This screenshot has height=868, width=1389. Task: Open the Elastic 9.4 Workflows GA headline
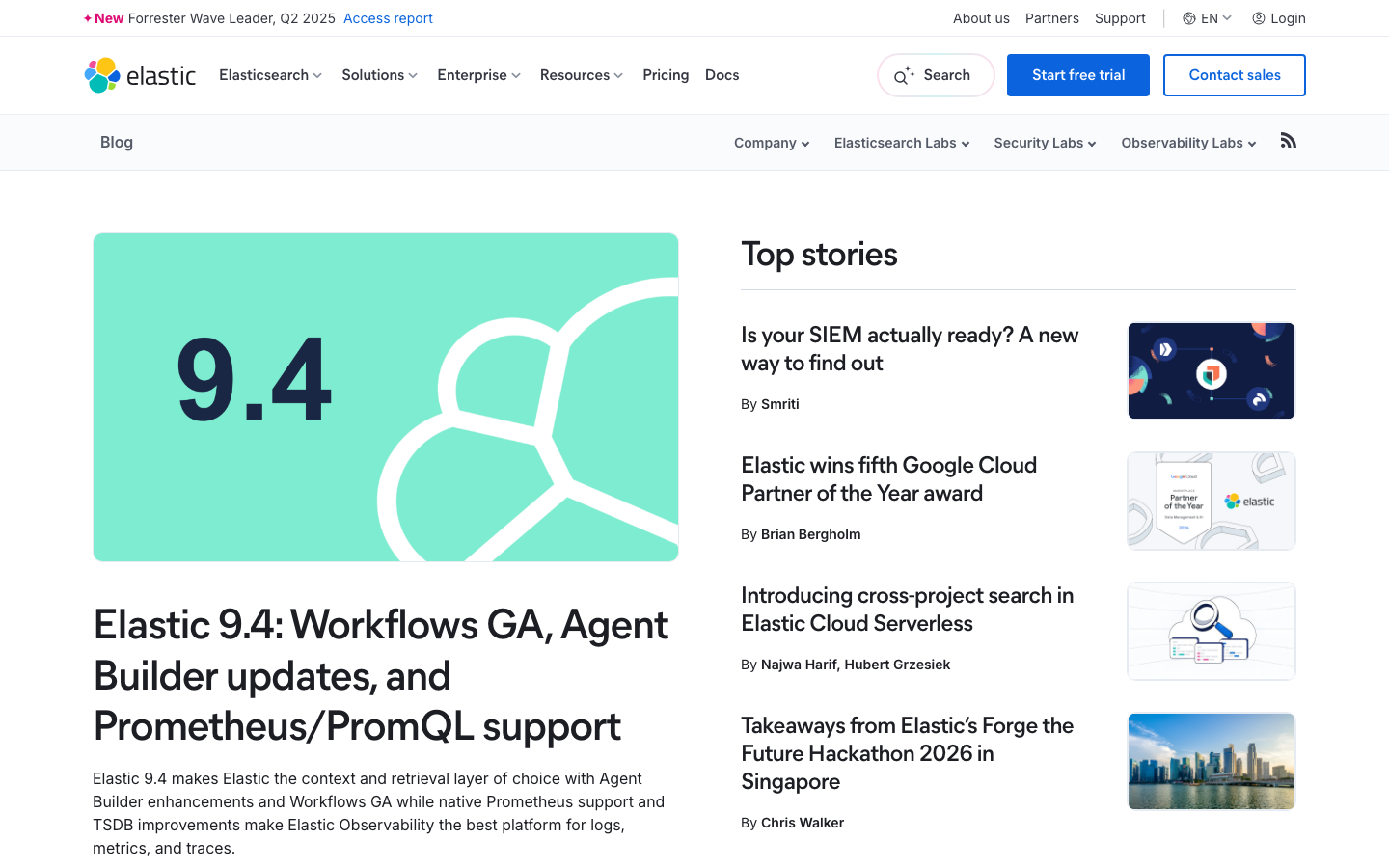[382, 675]
